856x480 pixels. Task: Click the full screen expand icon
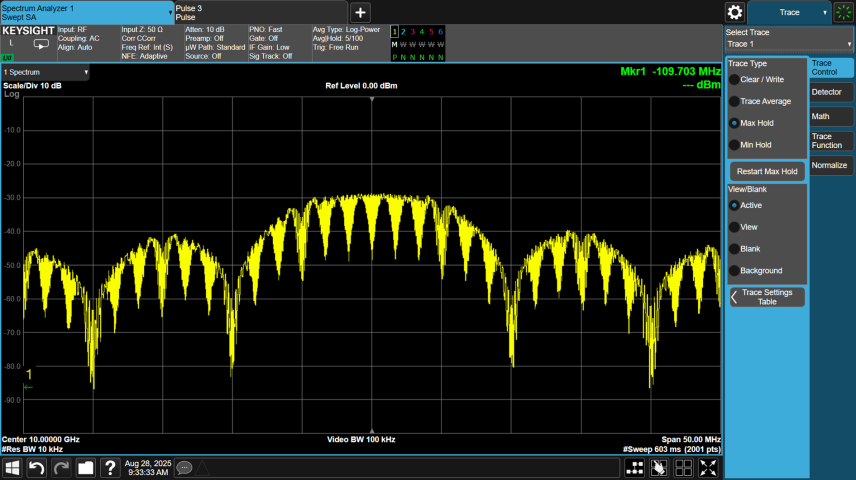(708, 467)
